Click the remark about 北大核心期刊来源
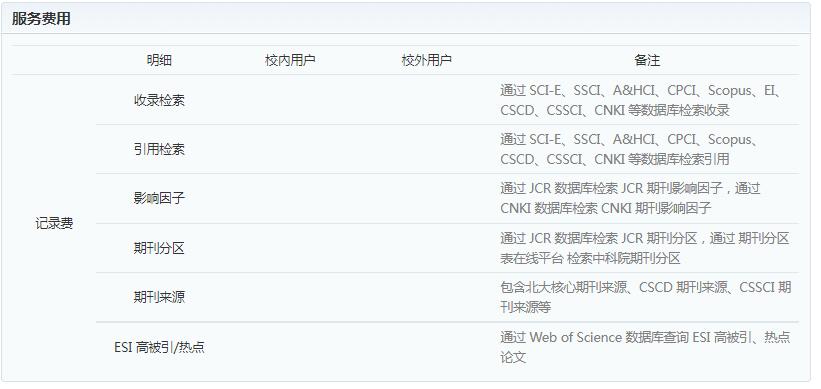This screenshot has width=821, height=389. tap(645, 297)
